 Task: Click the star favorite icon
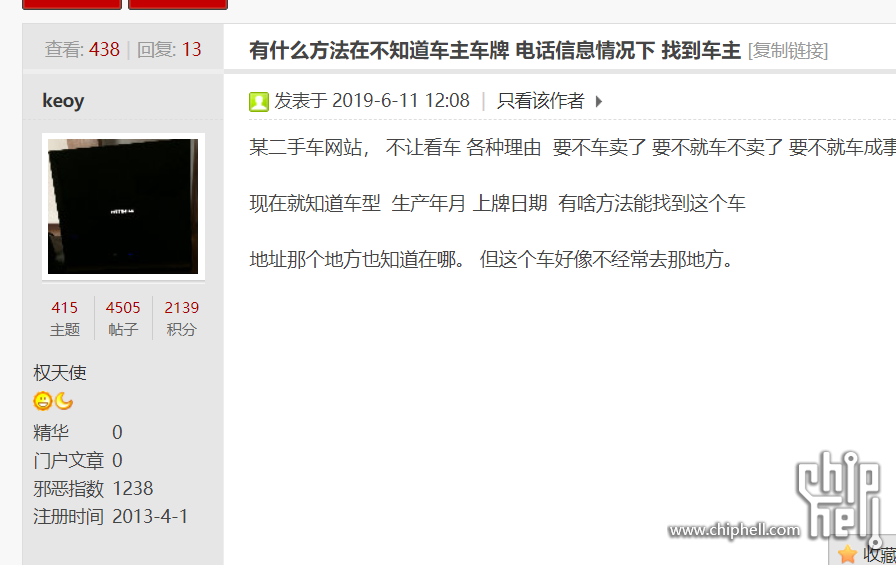click(x=847, y=554)
